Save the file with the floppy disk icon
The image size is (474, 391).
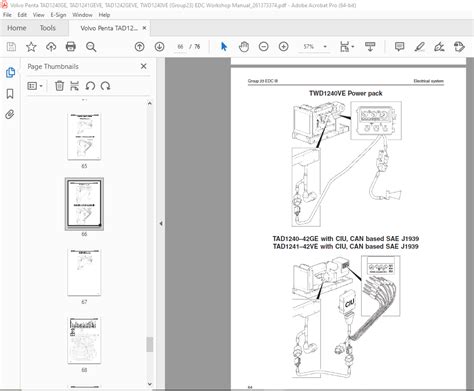11,47
